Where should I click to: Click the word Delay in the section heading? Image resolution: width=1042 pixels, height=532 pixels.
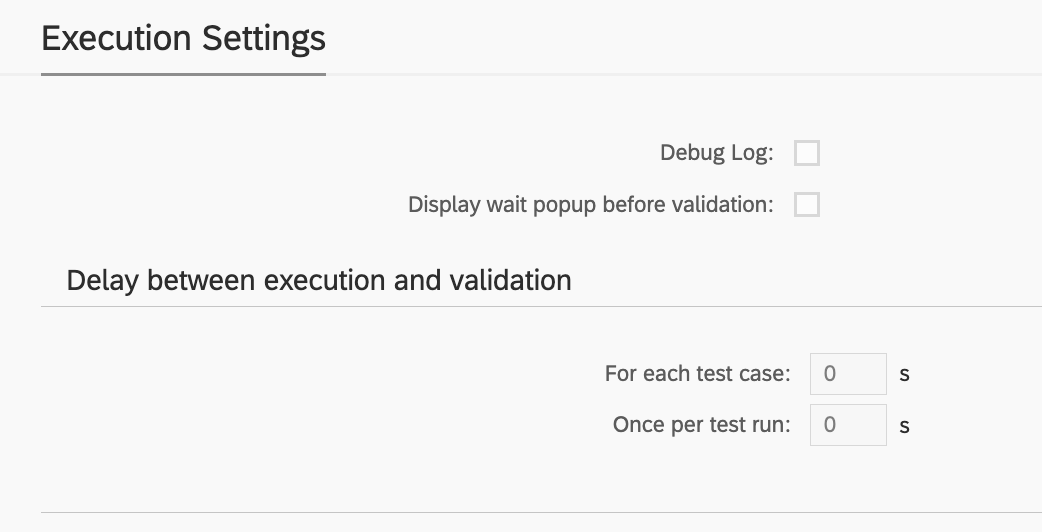[103, 280]
